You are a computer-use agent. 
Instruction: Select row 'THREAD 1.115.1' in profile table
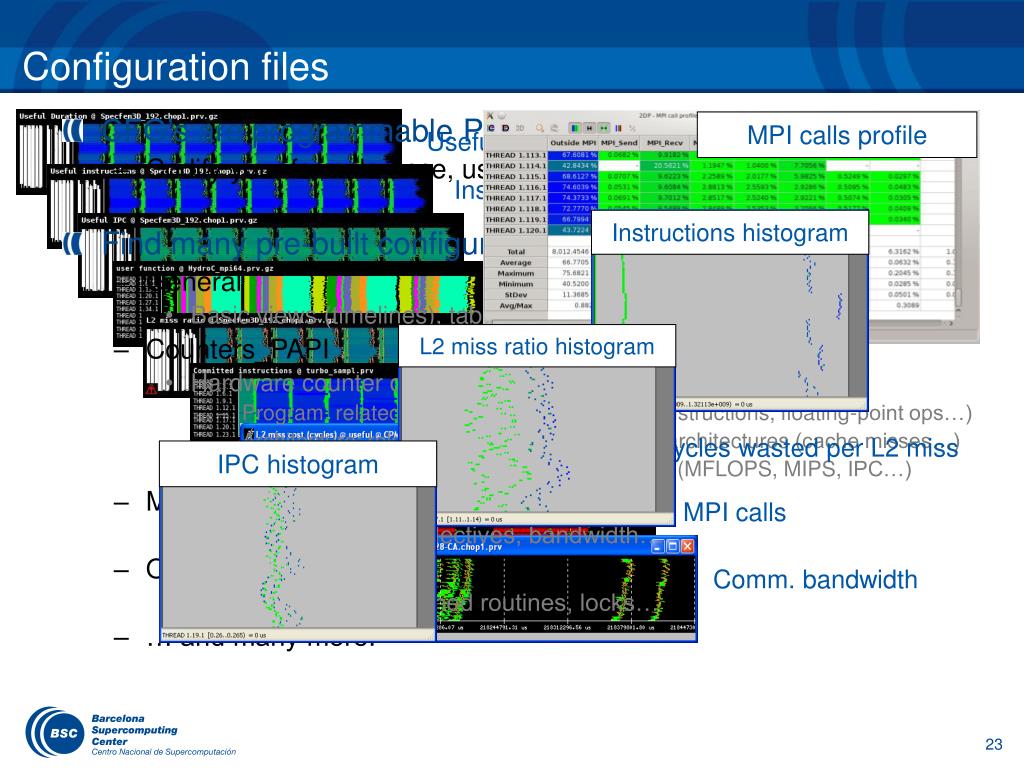coord(515,176)
